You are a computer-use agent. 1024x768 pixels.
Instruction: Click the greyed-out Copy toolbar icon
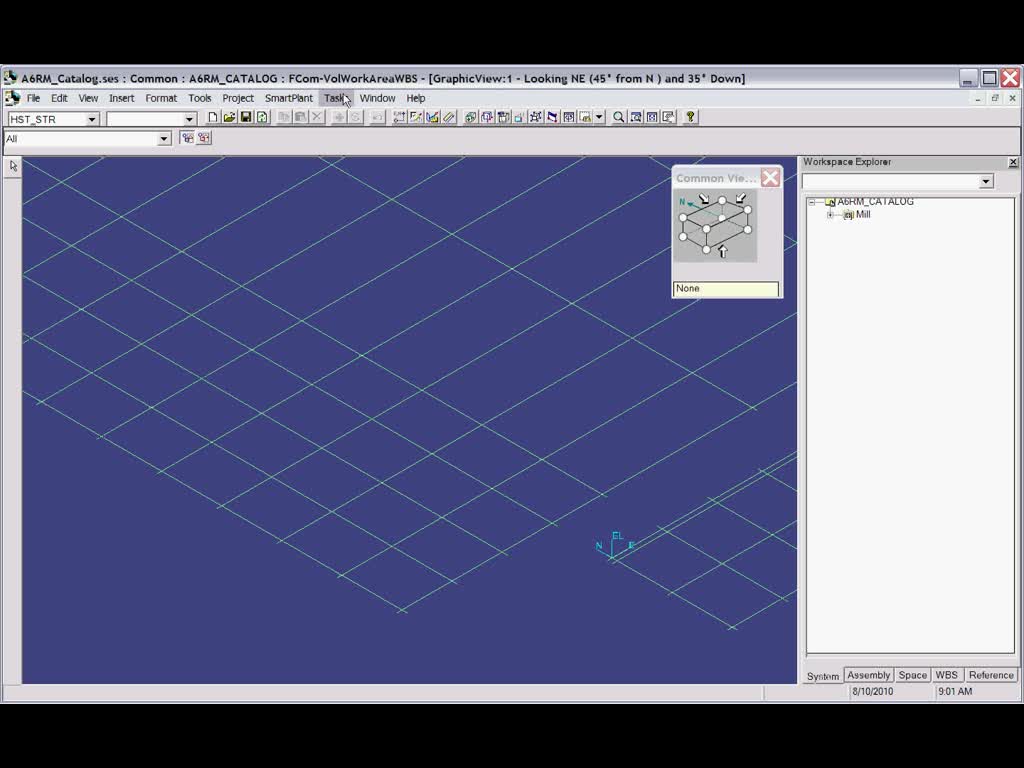284,118
